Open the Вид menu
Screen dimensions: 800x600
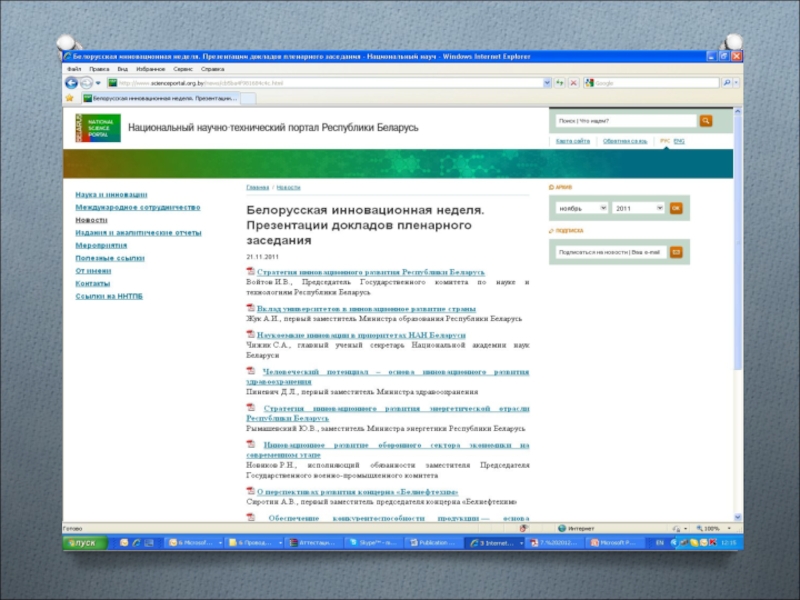point(122,69)
